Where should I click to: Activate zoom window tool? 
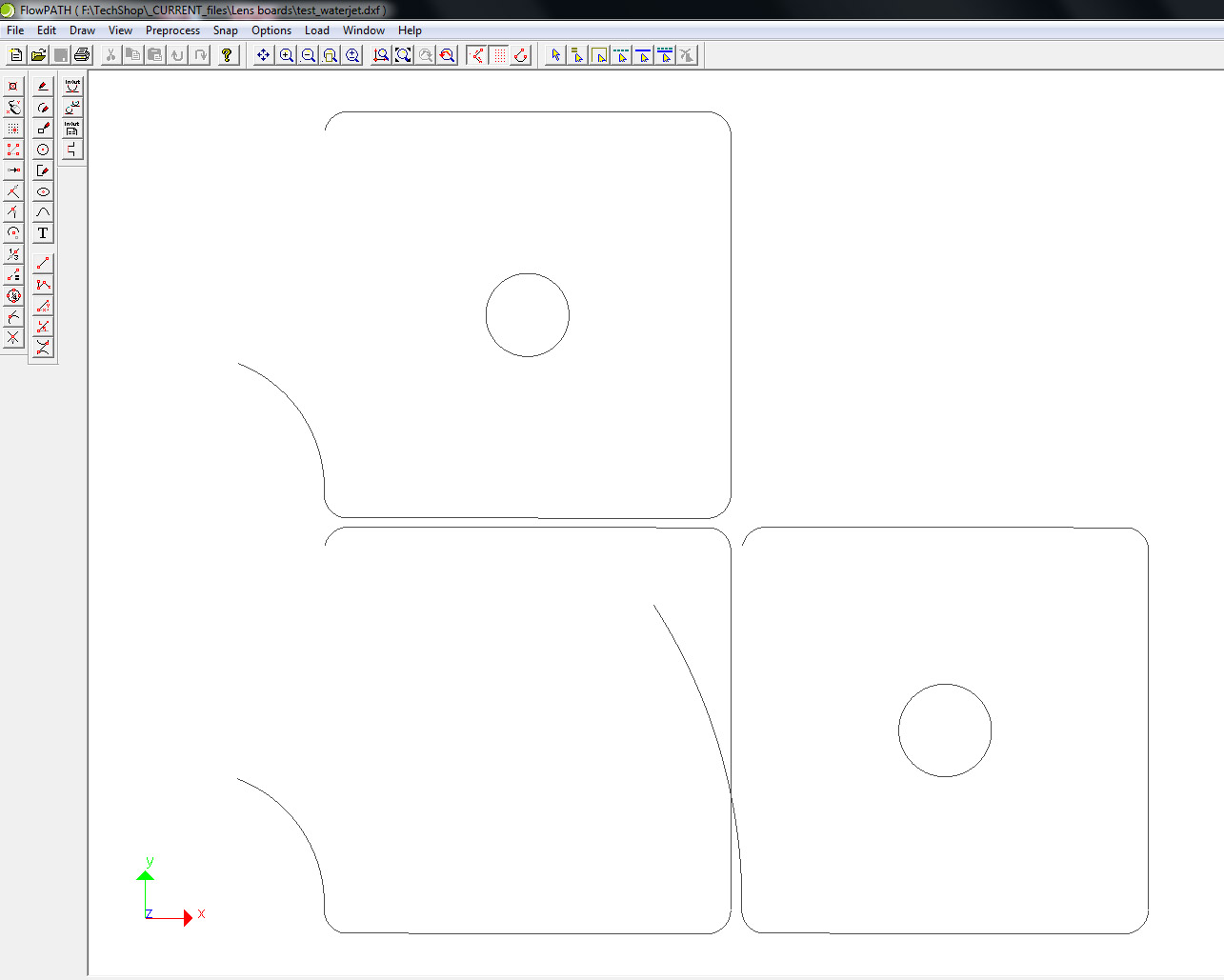click(x=330, y=54)
